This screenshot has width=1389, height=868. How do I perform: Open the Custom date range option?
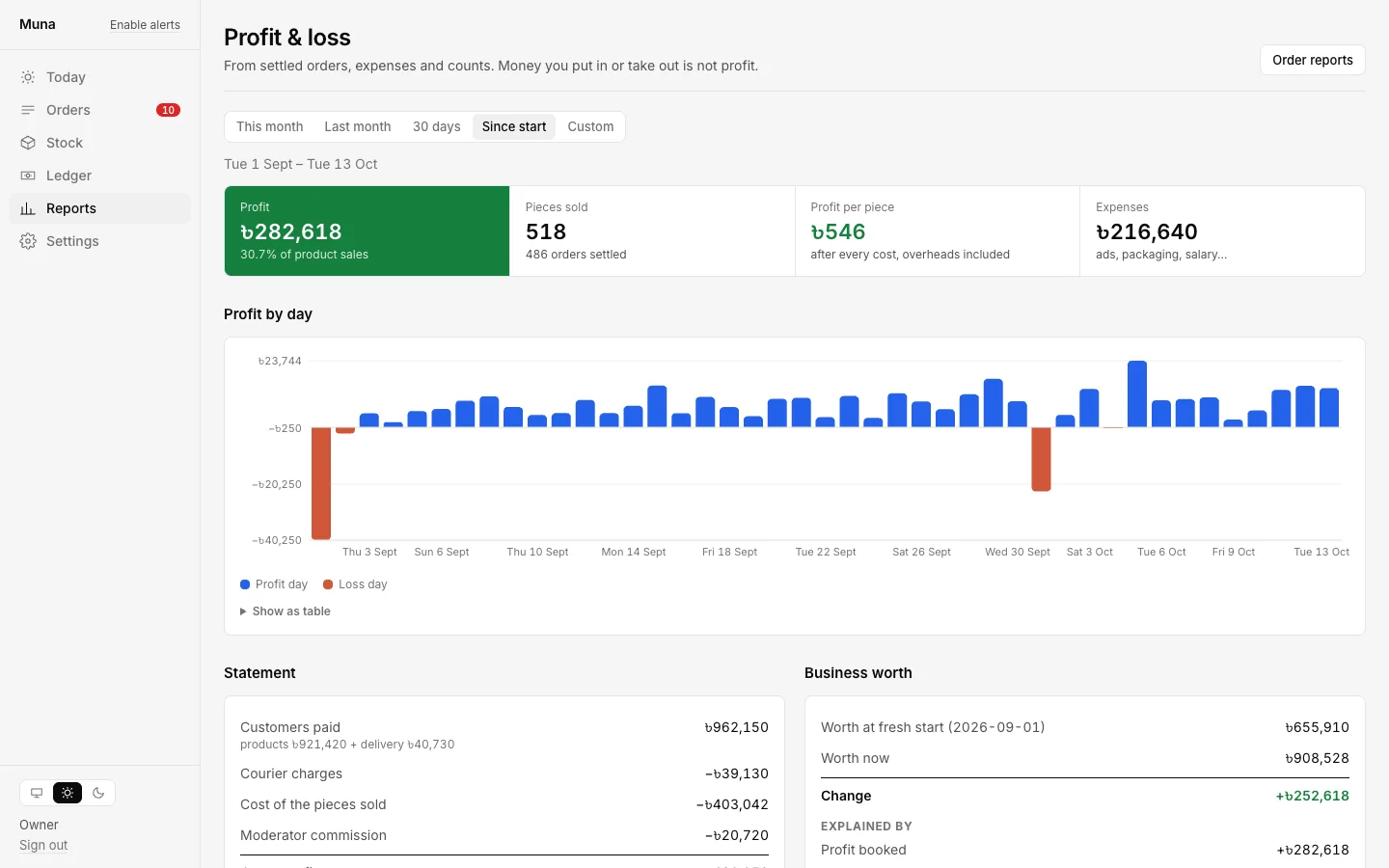590,126
